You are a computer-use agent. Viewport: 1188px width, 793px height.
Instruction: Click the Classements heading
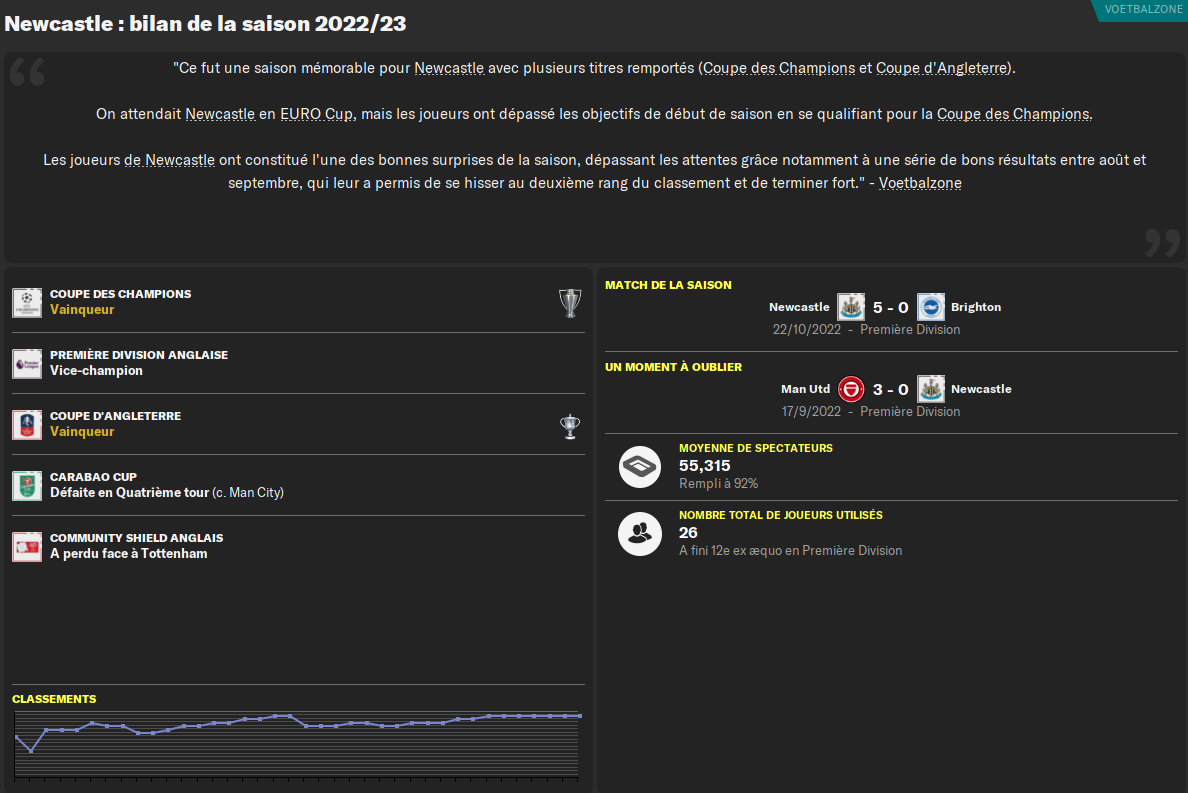(54, 699)
